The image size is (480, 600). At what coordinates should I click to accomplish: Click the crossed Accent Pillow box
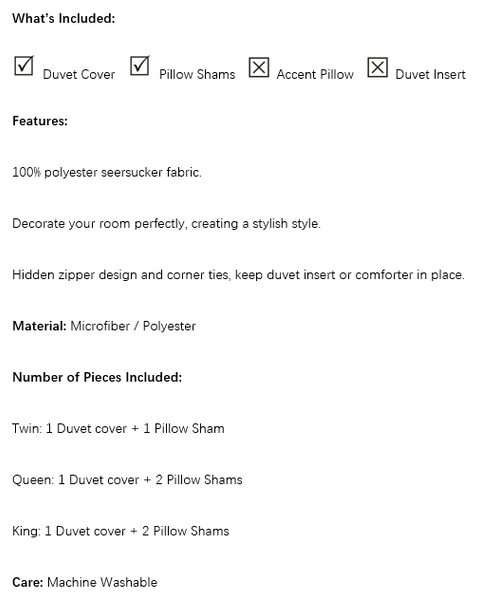[259, 68]
